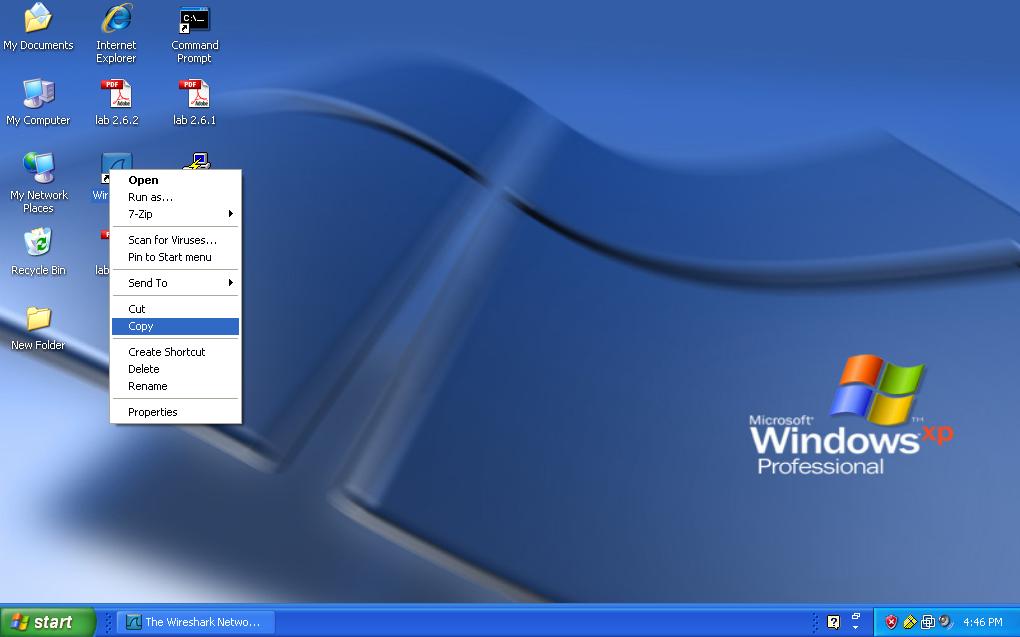Select the My Documents desktop icon
The image size is (1020, 637).
tap(38, 18)
